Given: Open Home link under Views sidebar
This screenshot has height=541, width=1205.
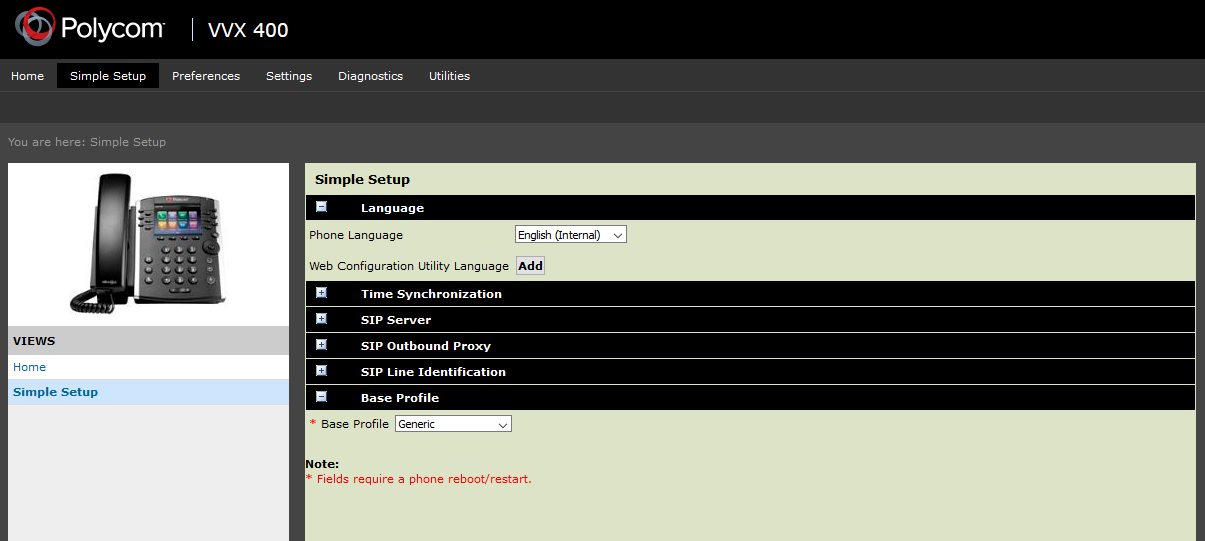Looking at the screenshot, I should pos(29,367).
